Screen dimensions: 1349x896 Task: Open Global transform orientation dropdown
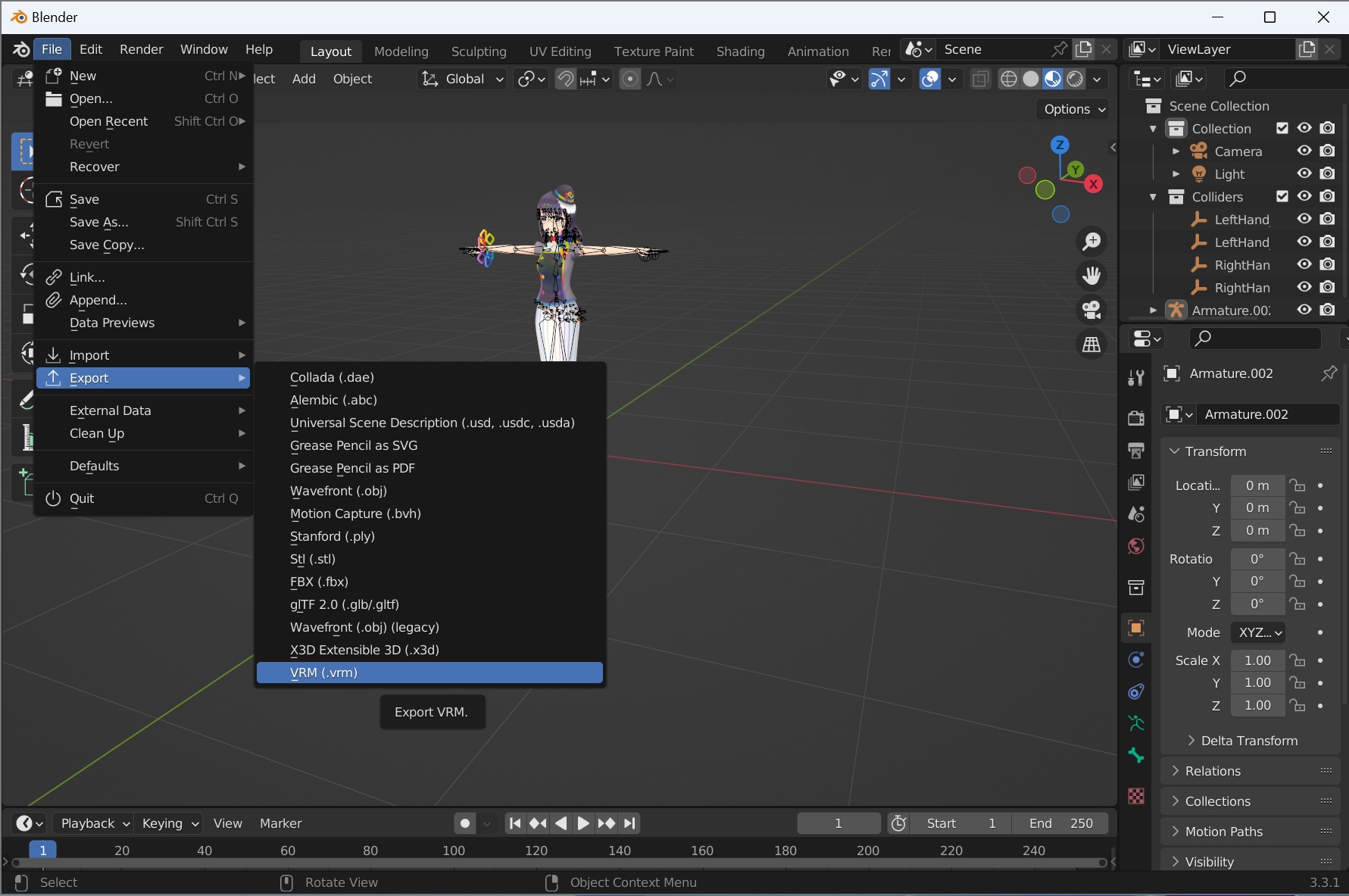[x=464, y=79]
